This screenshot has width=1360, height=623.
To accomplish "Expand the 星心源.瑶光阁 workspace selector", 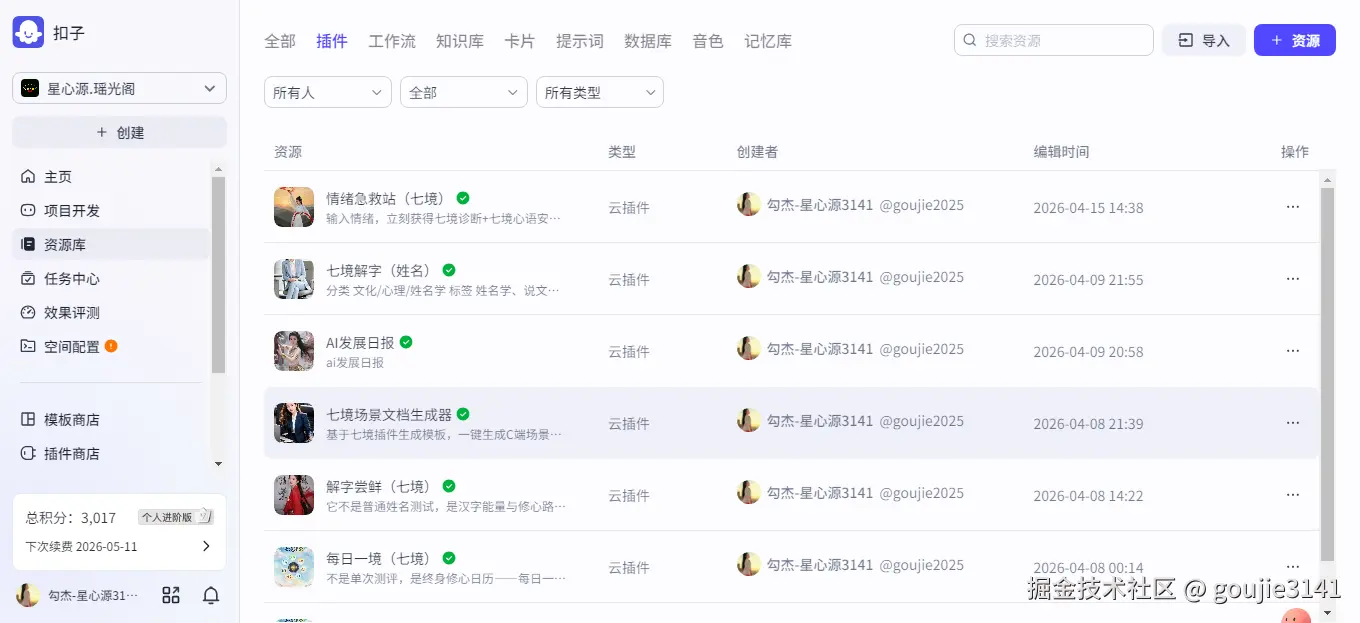I will (118, 88).
